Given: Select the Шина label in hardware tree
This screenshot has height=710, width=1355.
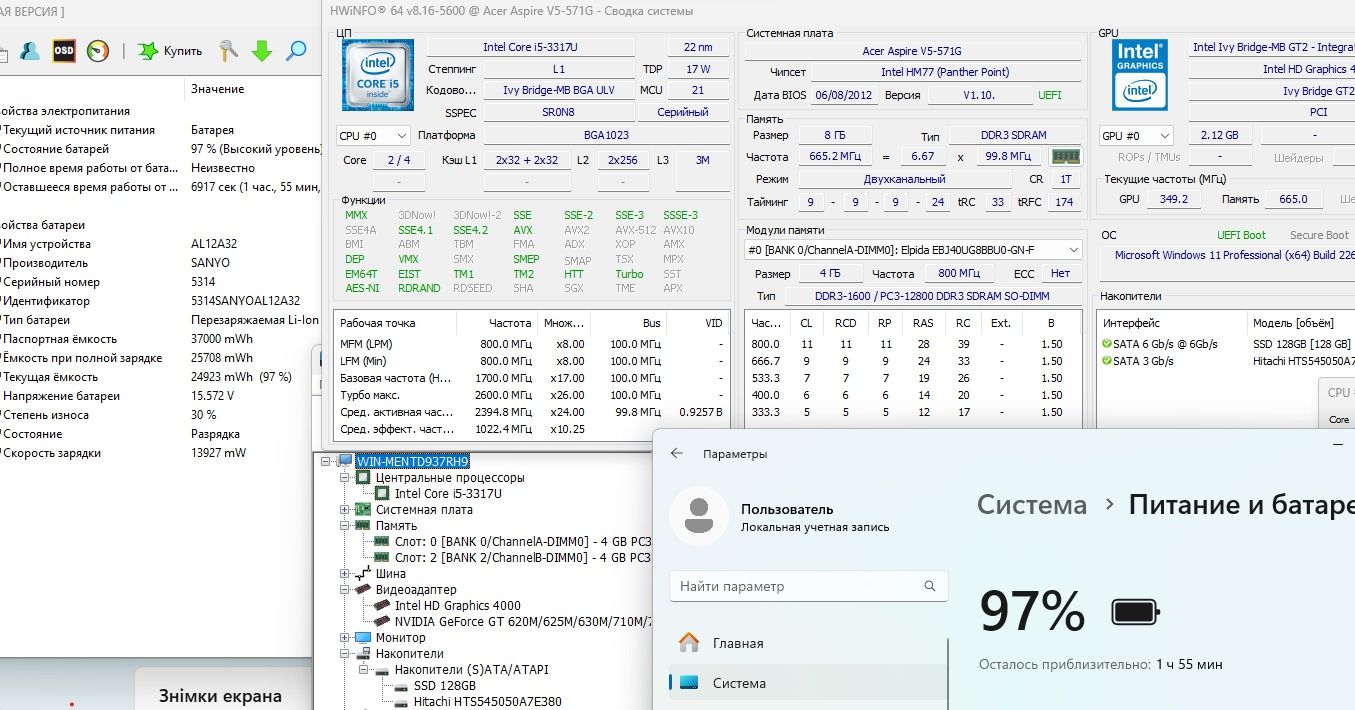Looking at the screenshot, I should point(391,574).
